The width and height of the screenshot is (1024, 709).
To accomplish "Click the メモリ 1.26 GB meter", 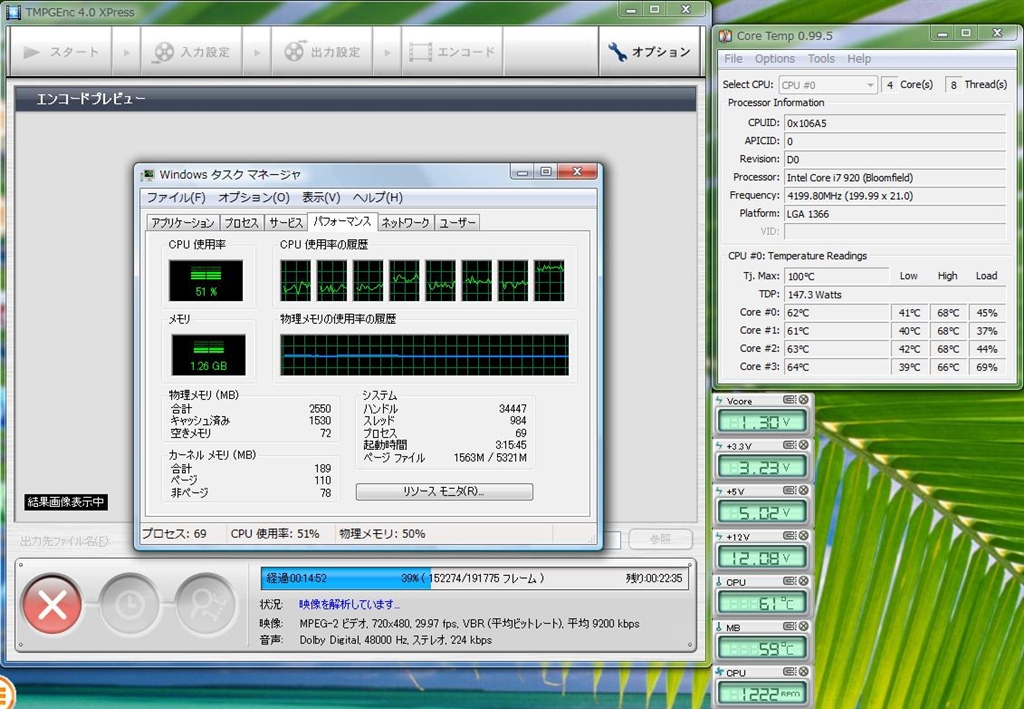I will (208, 354).
